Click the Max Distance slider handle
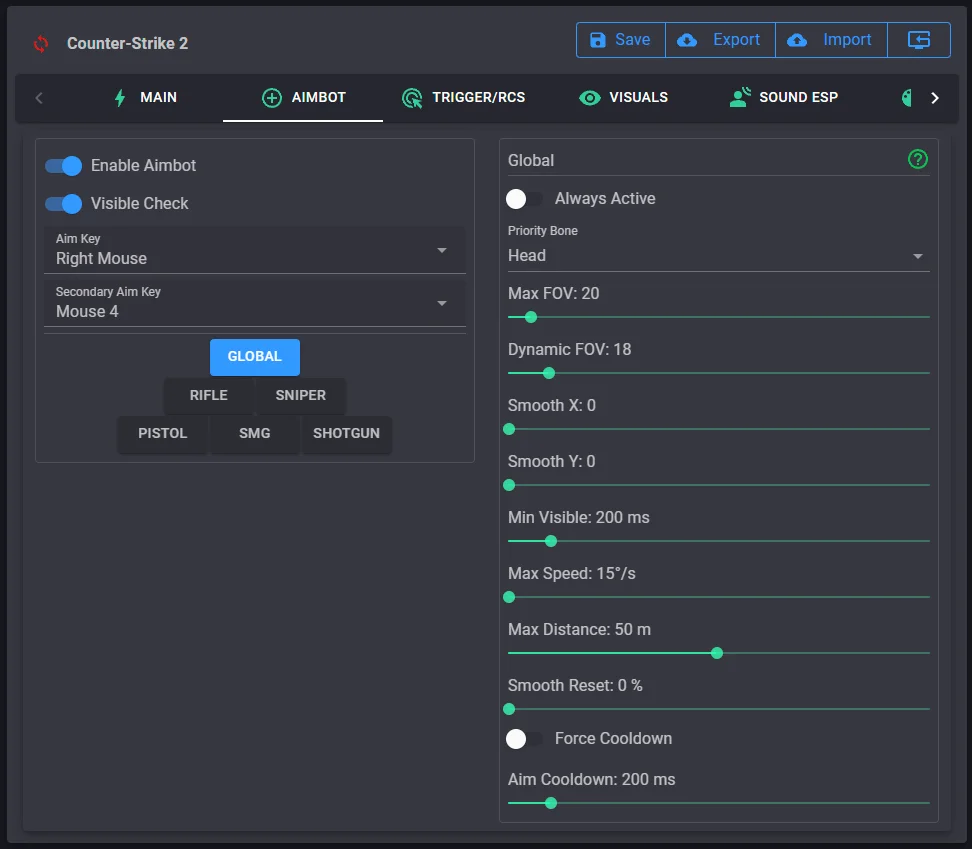The image size is (972, 849). 717,653
